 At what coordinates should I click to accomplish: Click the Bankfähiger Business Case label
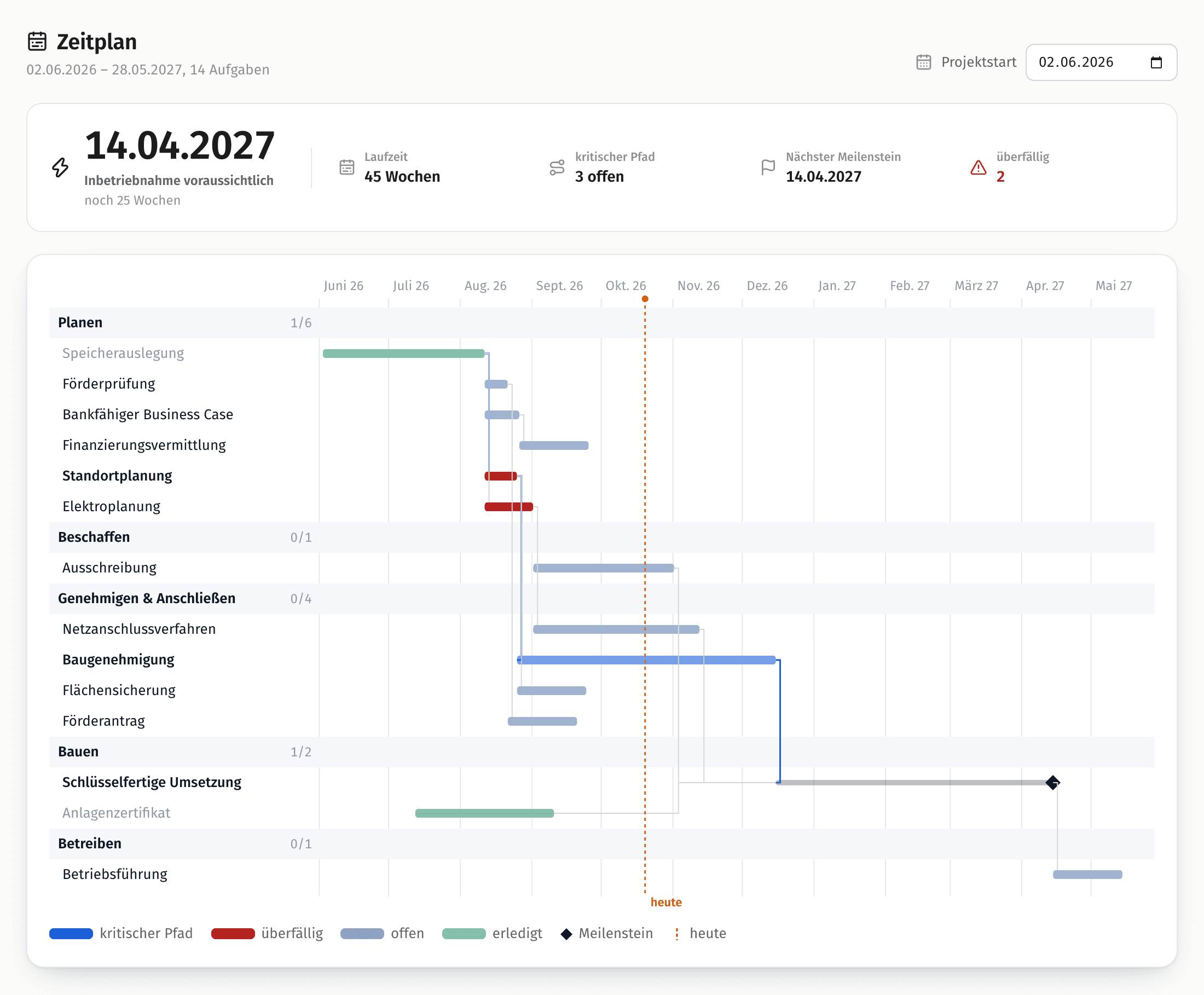(148, 414)
